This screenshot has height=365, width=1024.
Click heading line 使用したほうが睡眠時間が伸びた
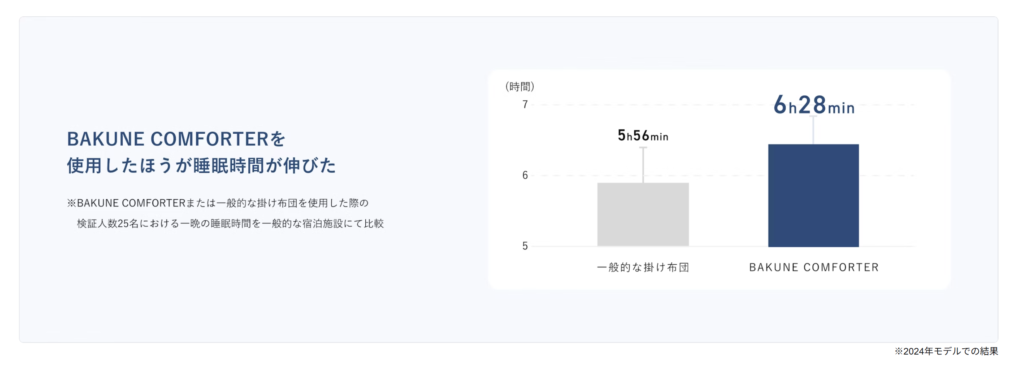click(201, 166)
